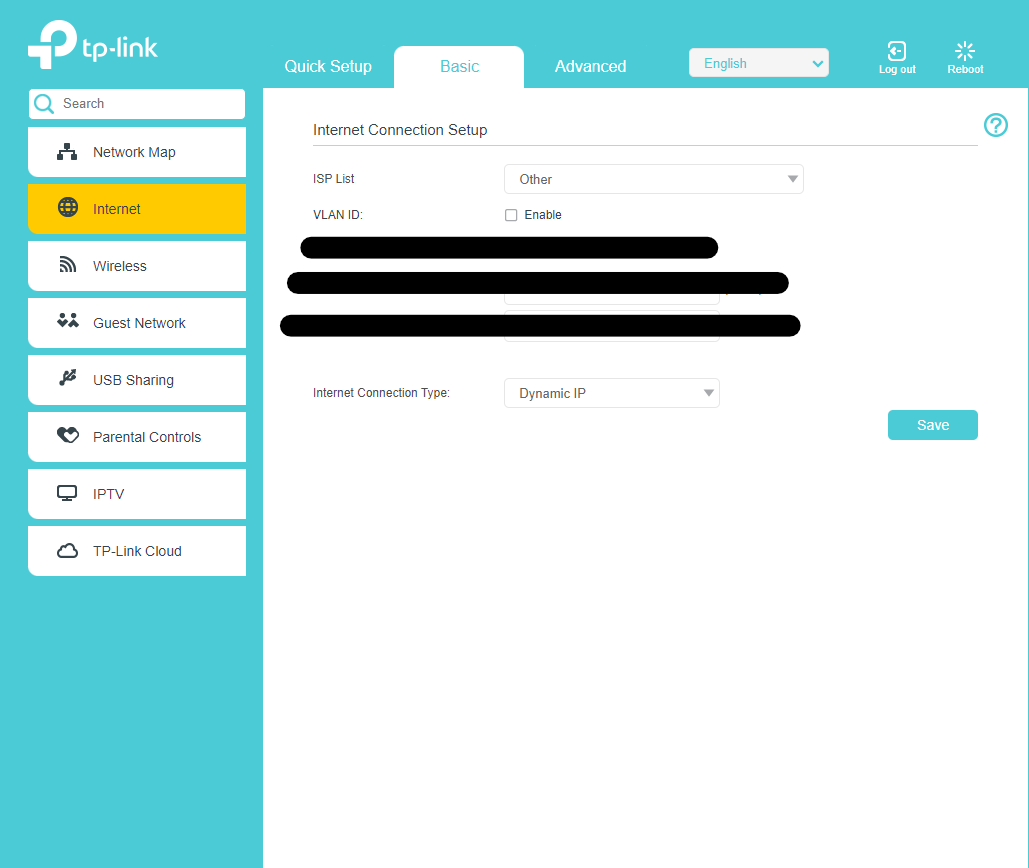Click the Internet Connection Setup heading

(x=400, y=130)
